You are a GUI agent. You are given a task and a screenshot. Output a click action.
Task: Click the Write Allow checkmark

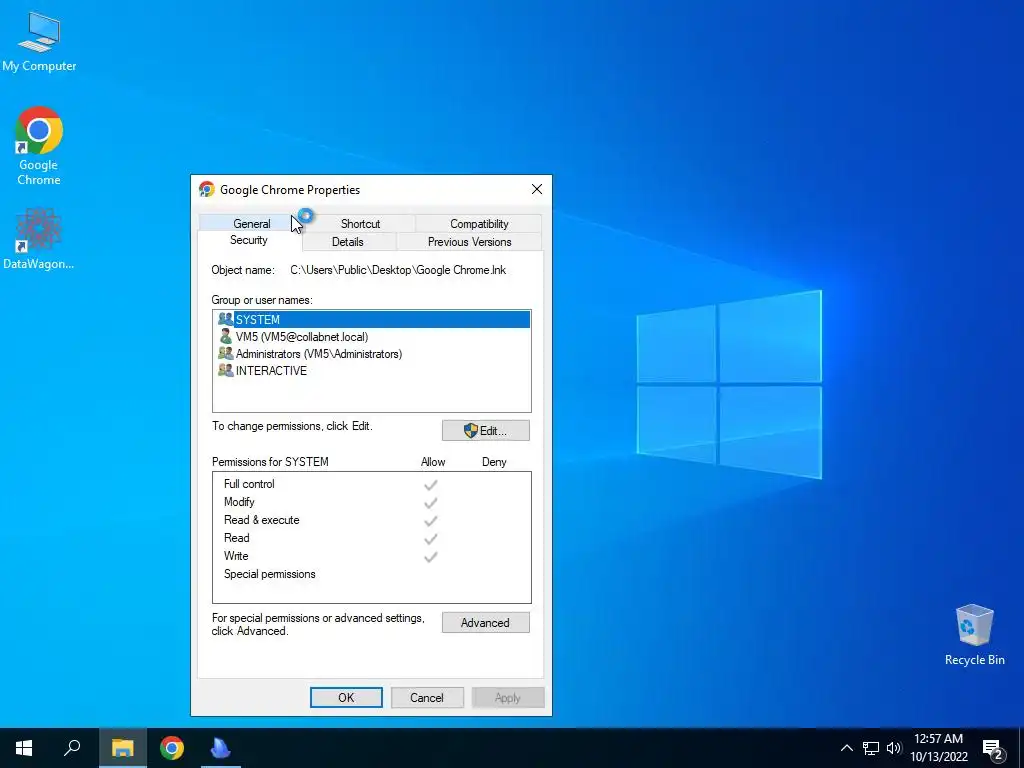430,557
